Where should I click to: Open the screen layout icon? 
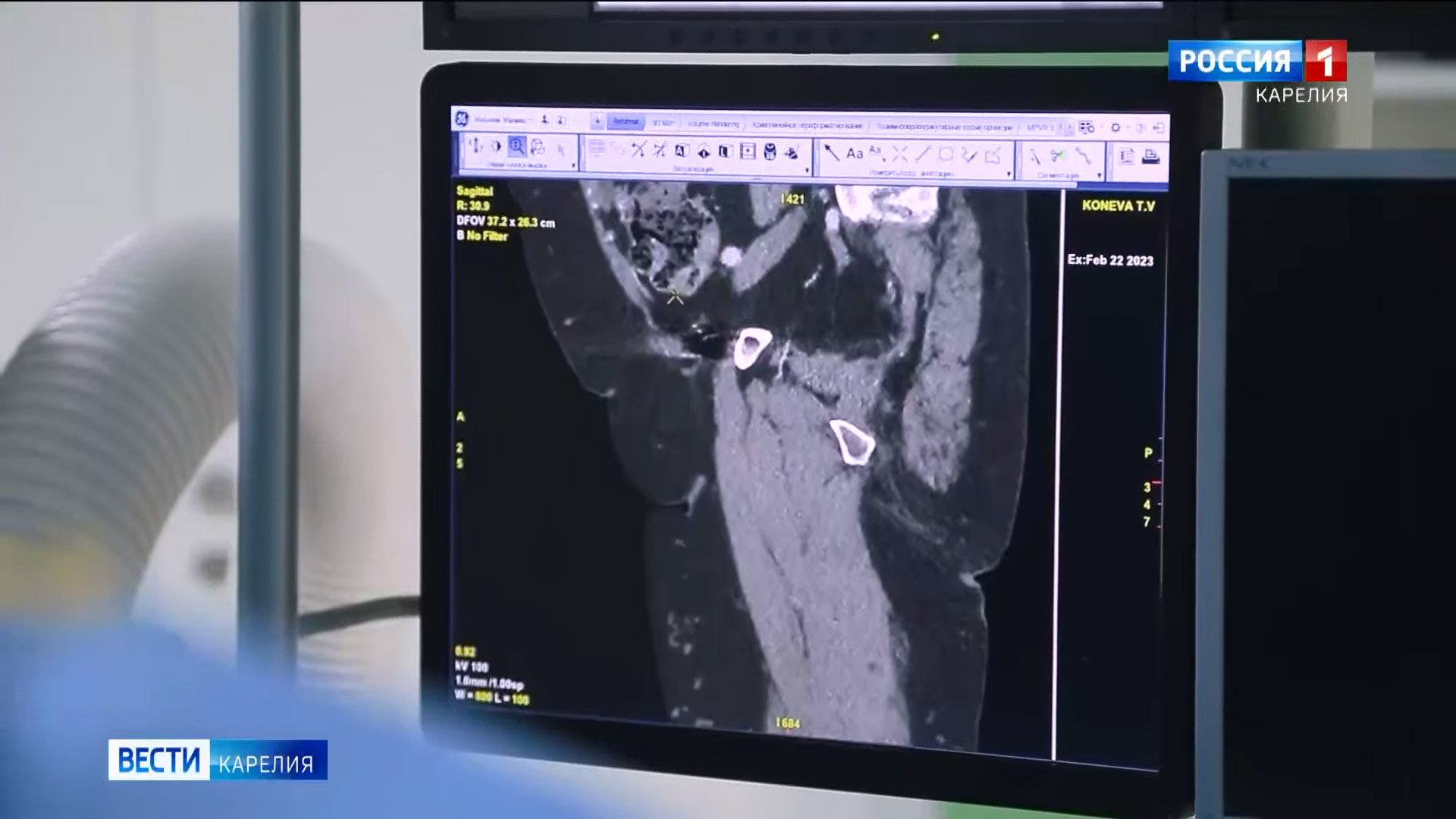(x=1087, y=127)
